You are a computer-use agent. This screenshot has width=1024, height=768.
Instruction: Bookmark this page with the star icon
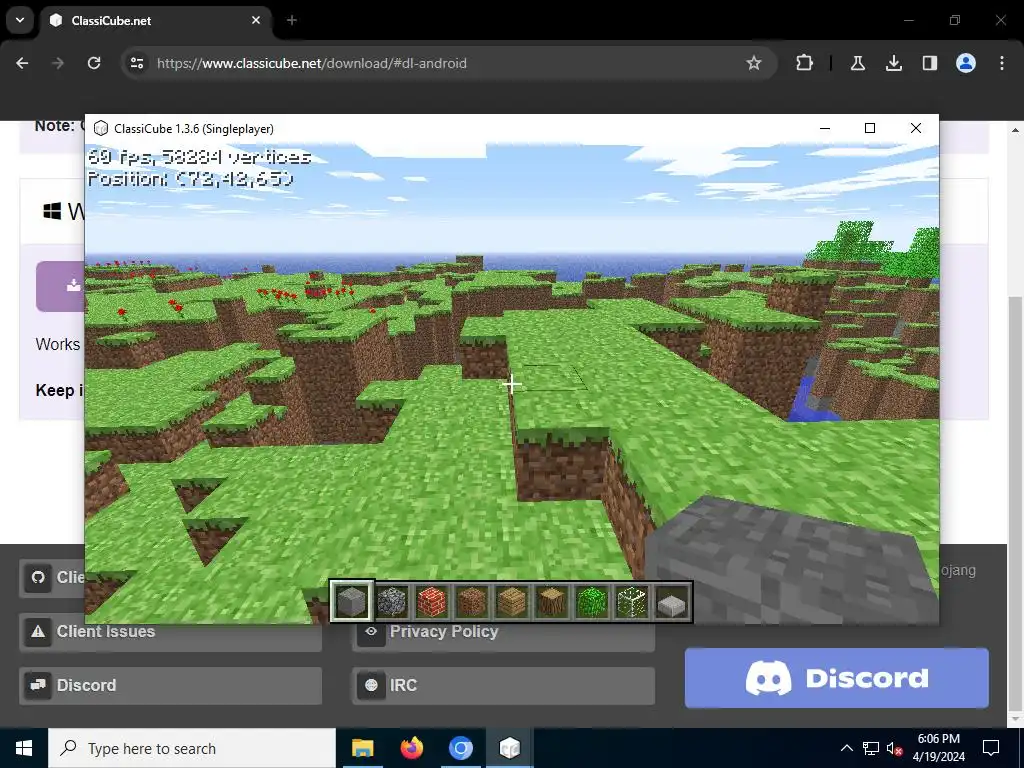point(754,63)
